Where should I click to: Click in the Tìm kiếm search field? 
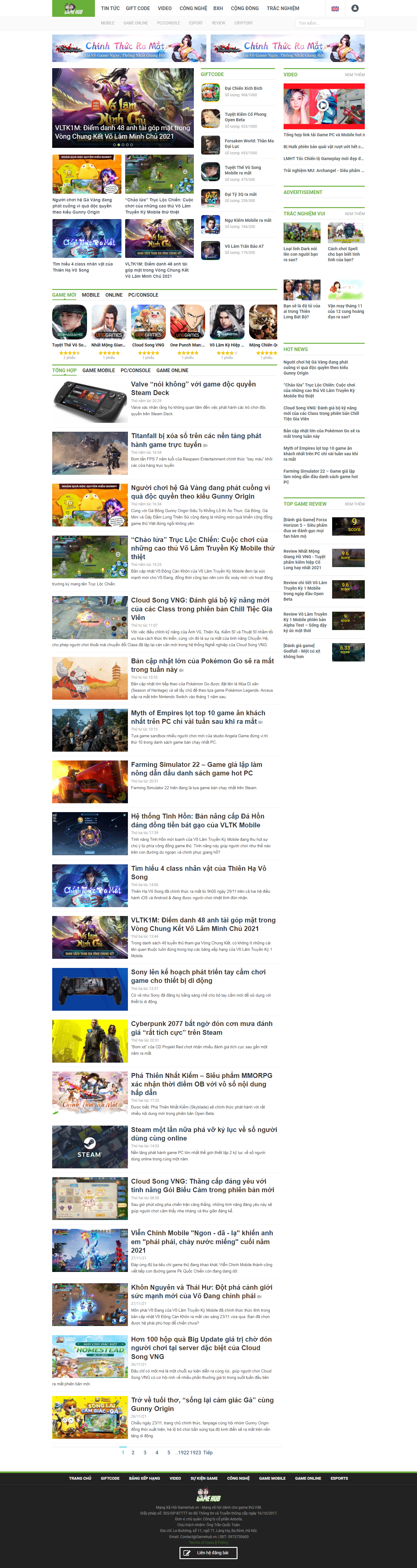pos(329,23)
